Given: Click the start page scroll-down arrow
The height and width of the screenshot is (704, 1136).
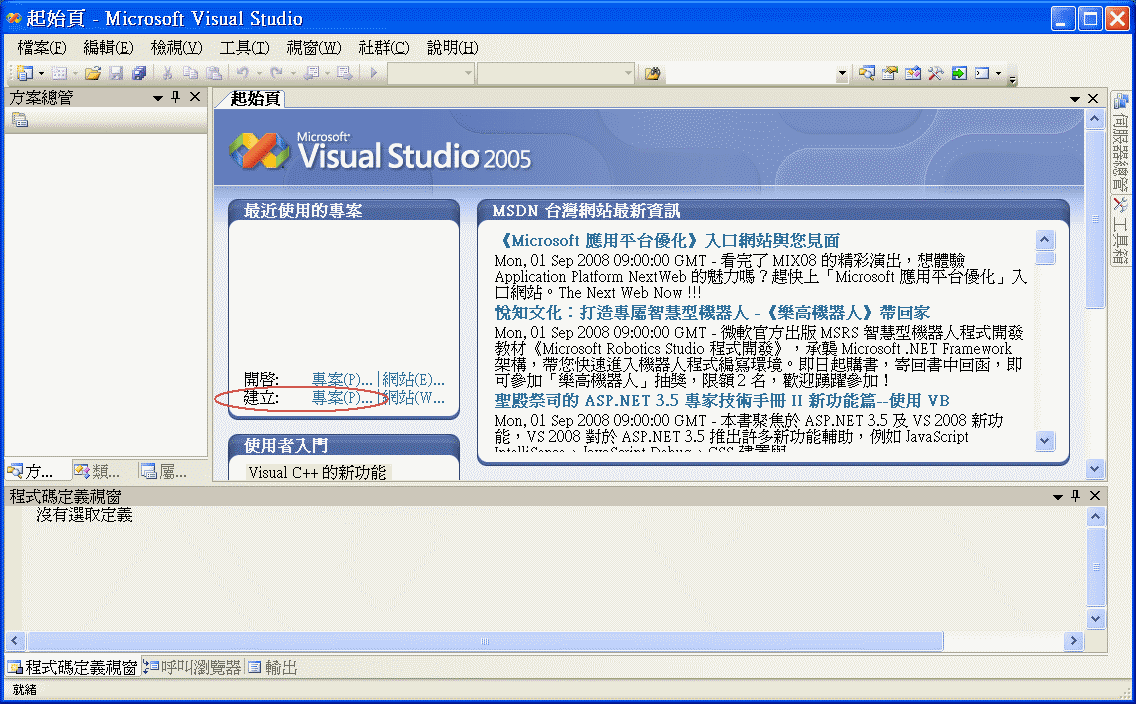Looking at the screenshot, I should point(1095,469).
